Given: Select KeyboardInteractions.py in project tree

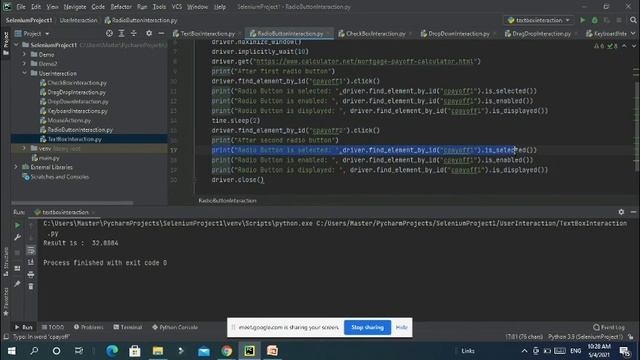Looking at the screenshot, I should tap(77, 111).
